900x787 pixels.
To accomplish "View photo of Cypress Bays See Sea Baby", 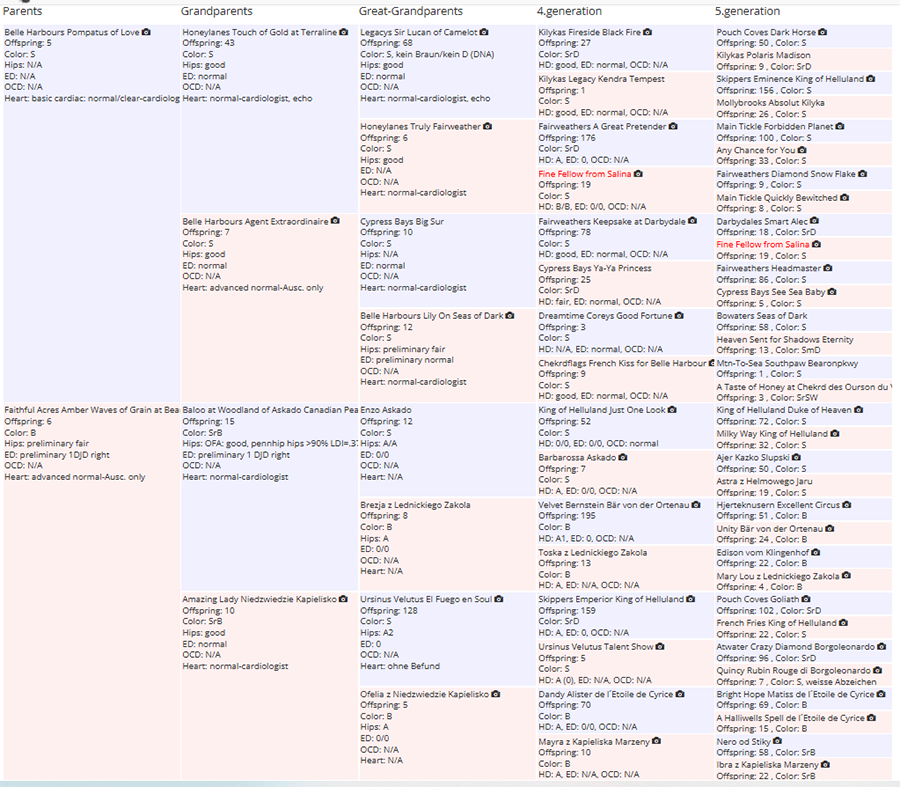I will (832, 292).
